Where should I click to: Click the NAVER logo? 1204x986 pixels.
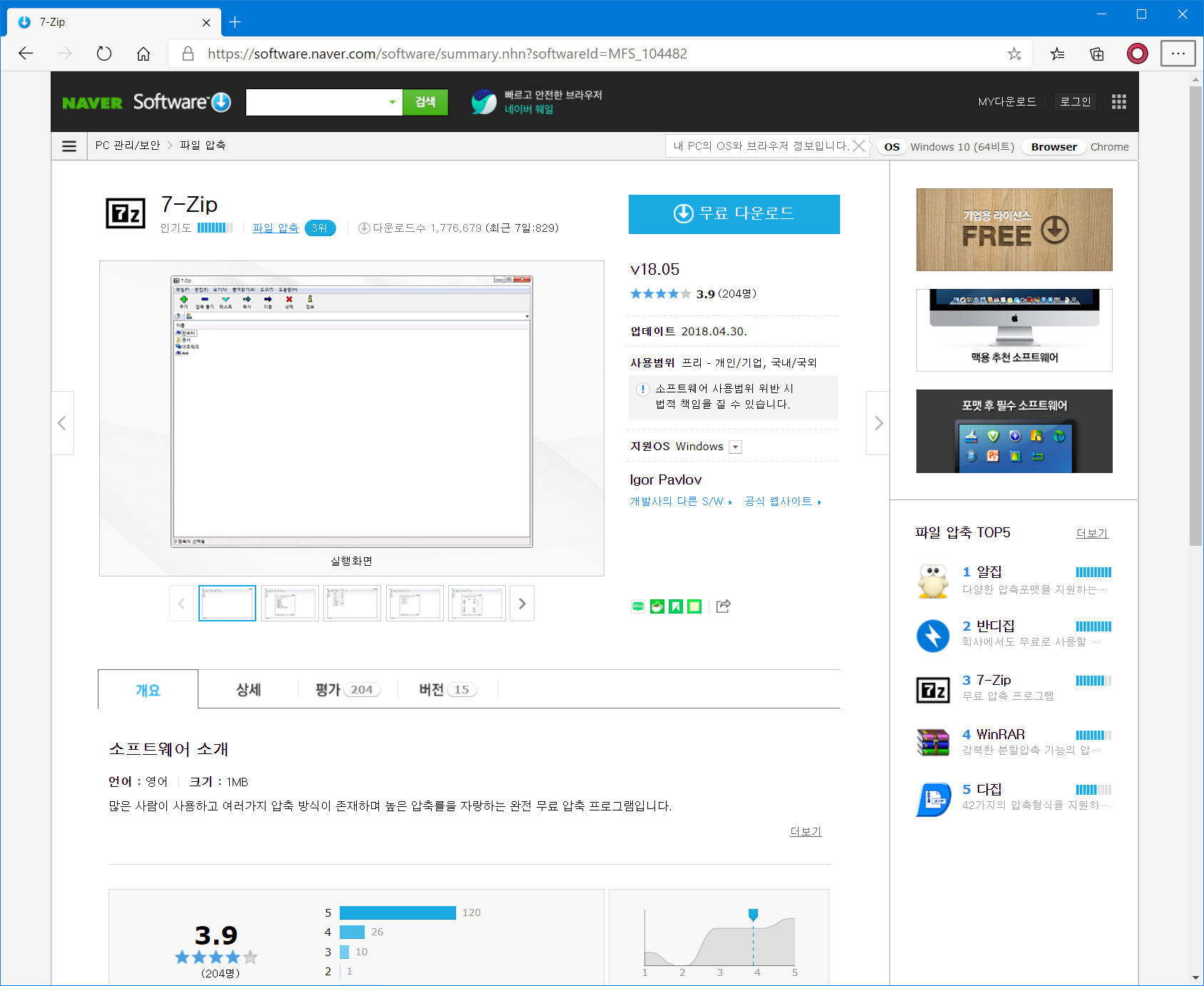(x=92, y=103)
